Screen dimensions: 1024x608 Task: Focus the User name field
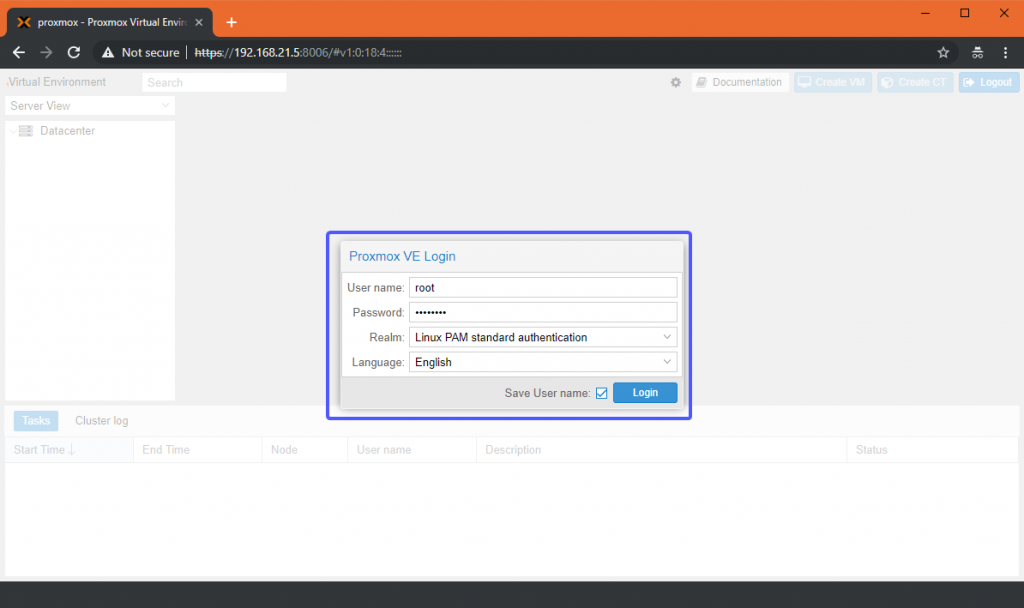click(x=543, y=287)
